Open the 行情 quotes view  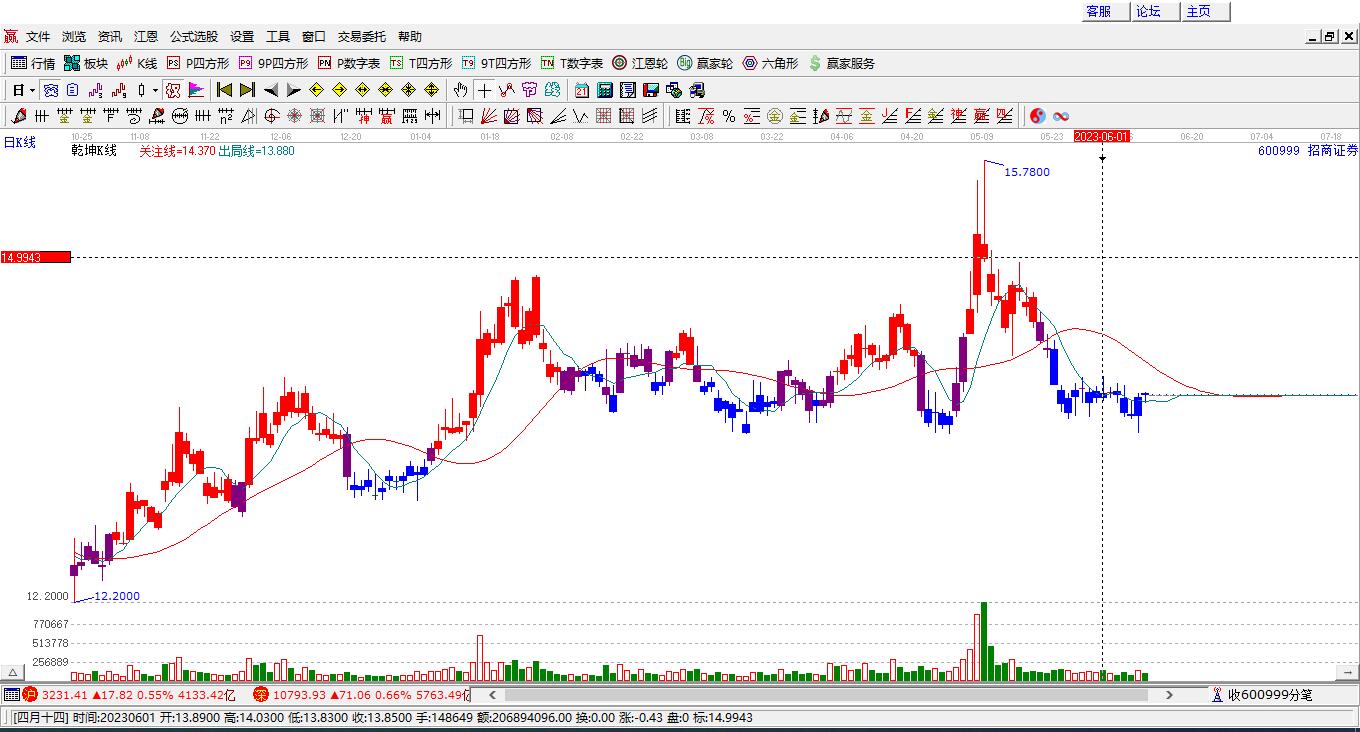pyautogui.click(x=32, y=63)
